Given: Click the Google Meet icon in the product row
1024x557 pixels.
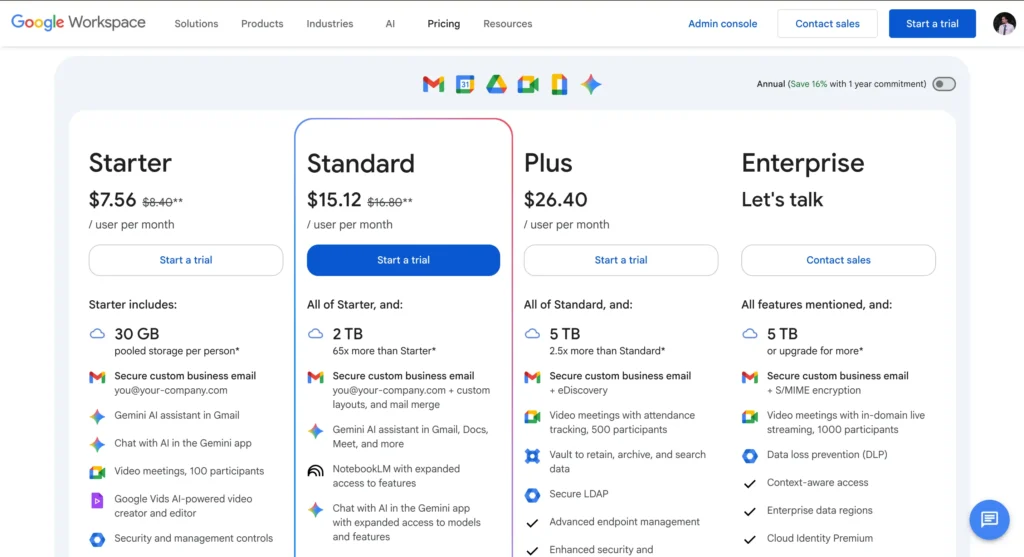Looking at the screenshot, I should [x=528, y=84].
